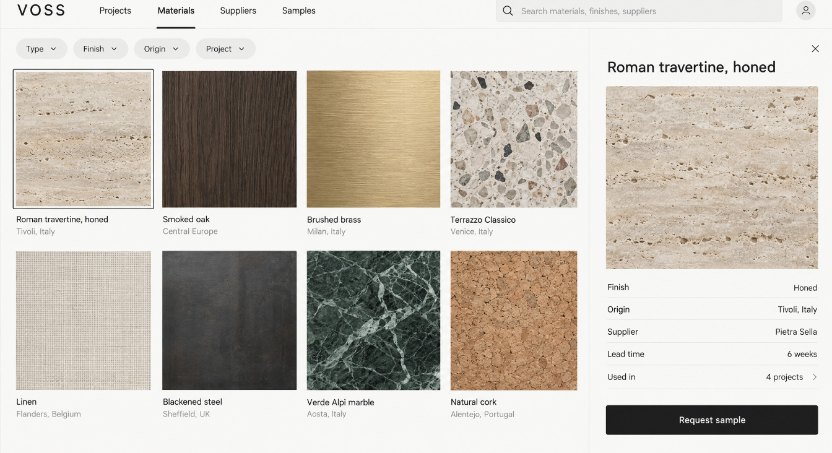Switch to the Samples tab
Image resolution: width=832 pixels, height=453 pixels.
click(x=299, y=11)
